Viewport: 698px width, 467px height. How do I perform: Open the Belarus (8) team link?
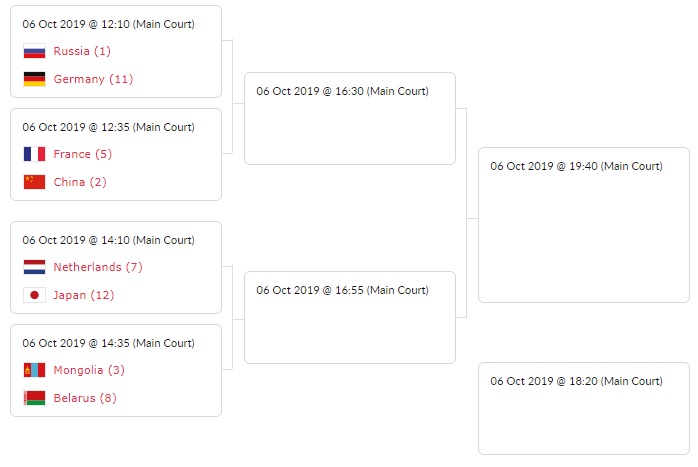pyautogui.click(x=85, y=398)
